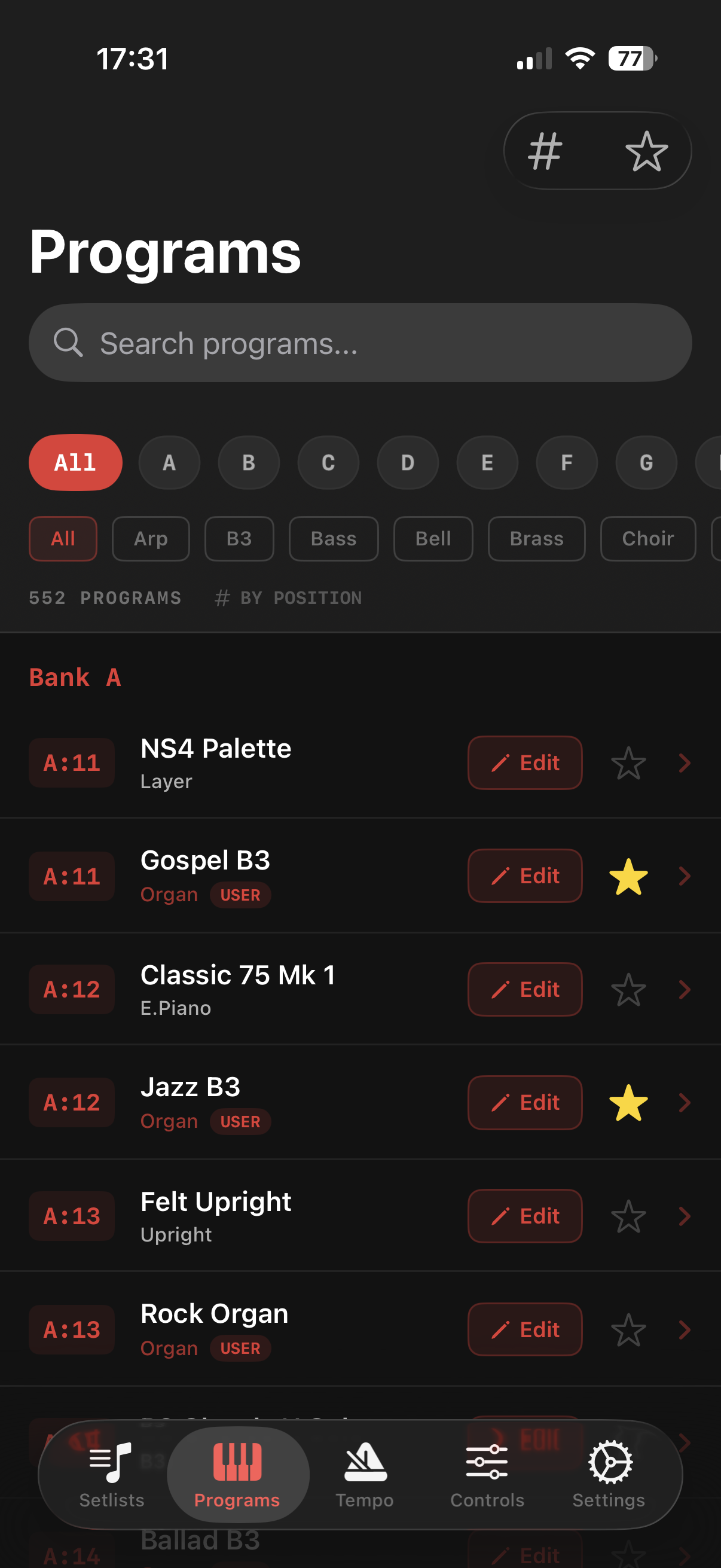Tap the hash sort-by-position icon

(x=545, y=151)
